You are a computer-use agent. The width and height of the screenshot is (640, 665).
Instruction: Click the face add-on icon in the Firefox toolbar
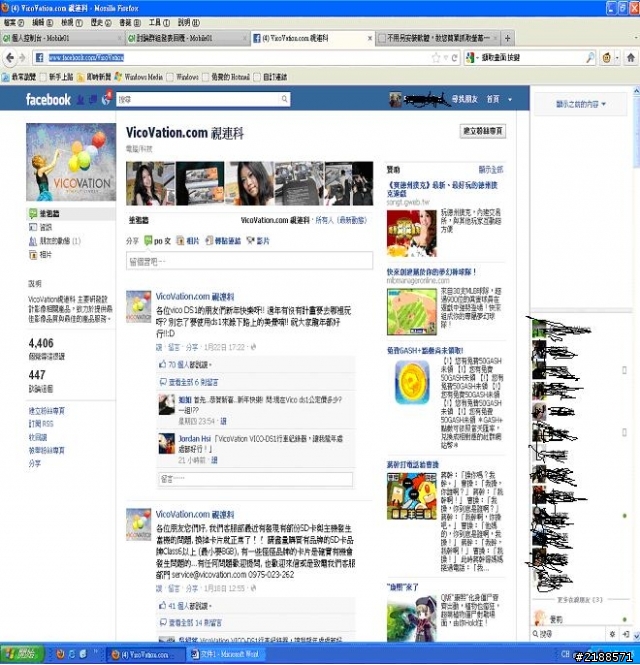(606, 58)
